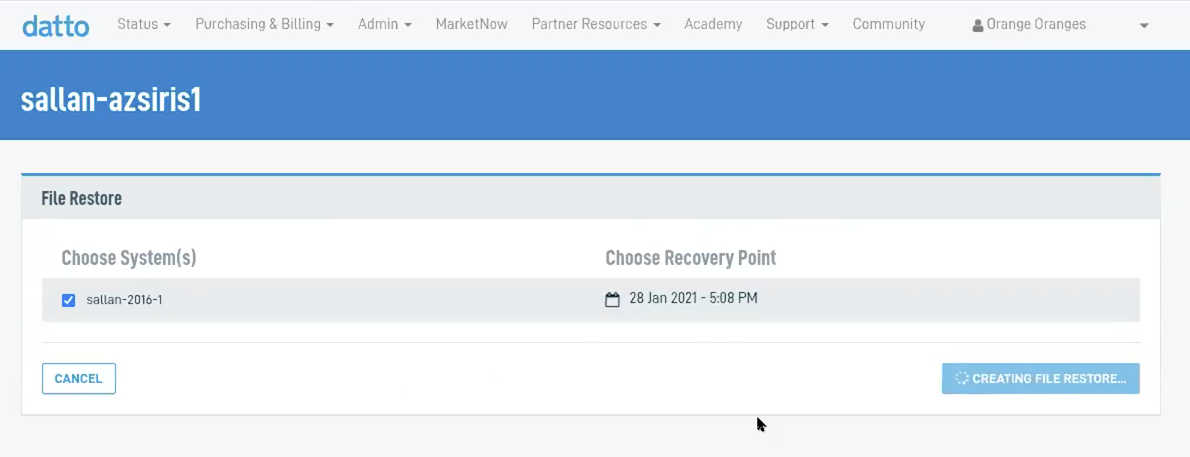Screen dimensions: 1190x457
Task: Click the Creating File Restore button text
Action: point(1049,379)
